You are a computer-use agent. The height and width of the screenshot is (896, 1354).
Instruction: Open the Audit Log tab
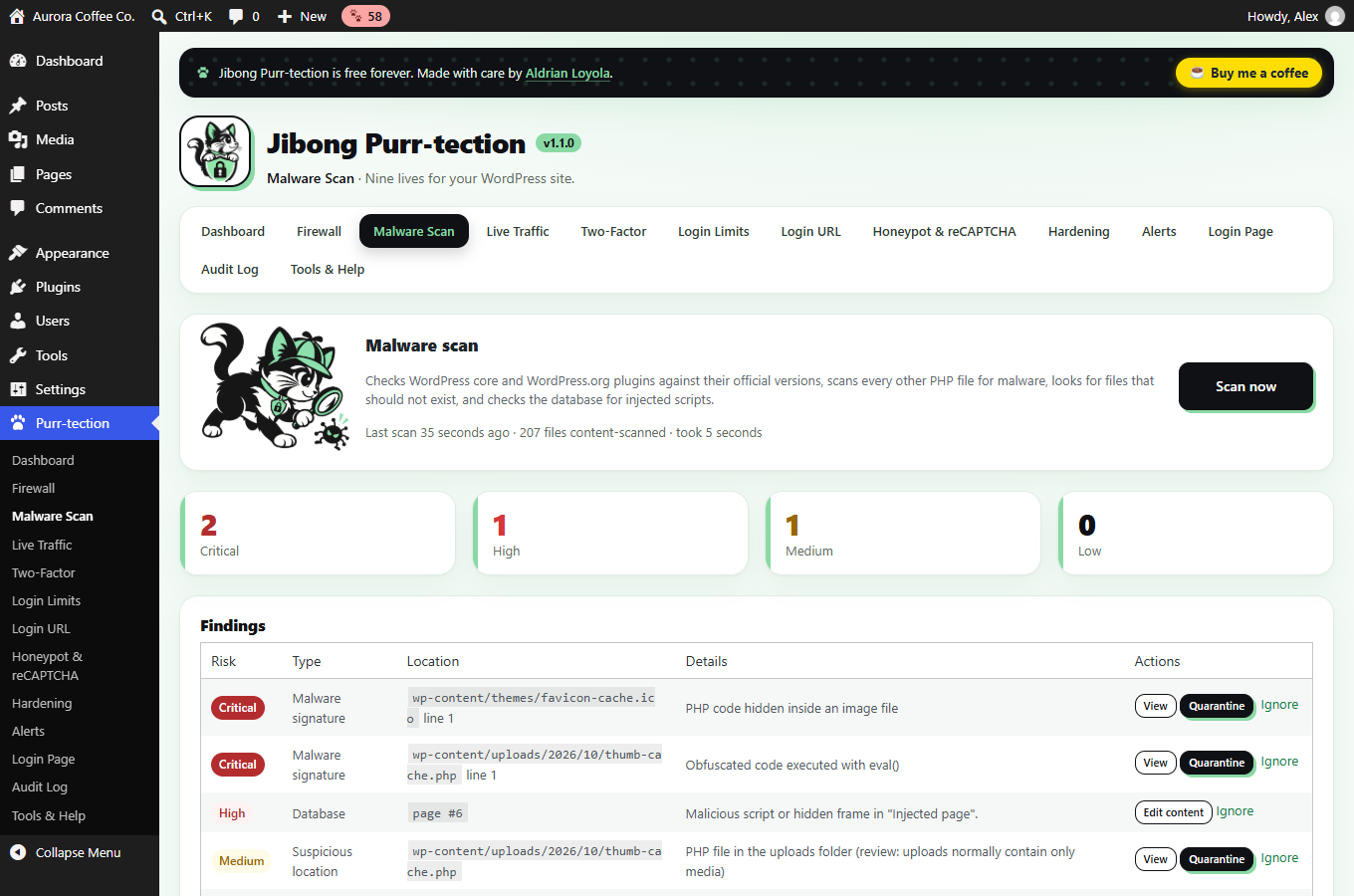pos(230,269)
